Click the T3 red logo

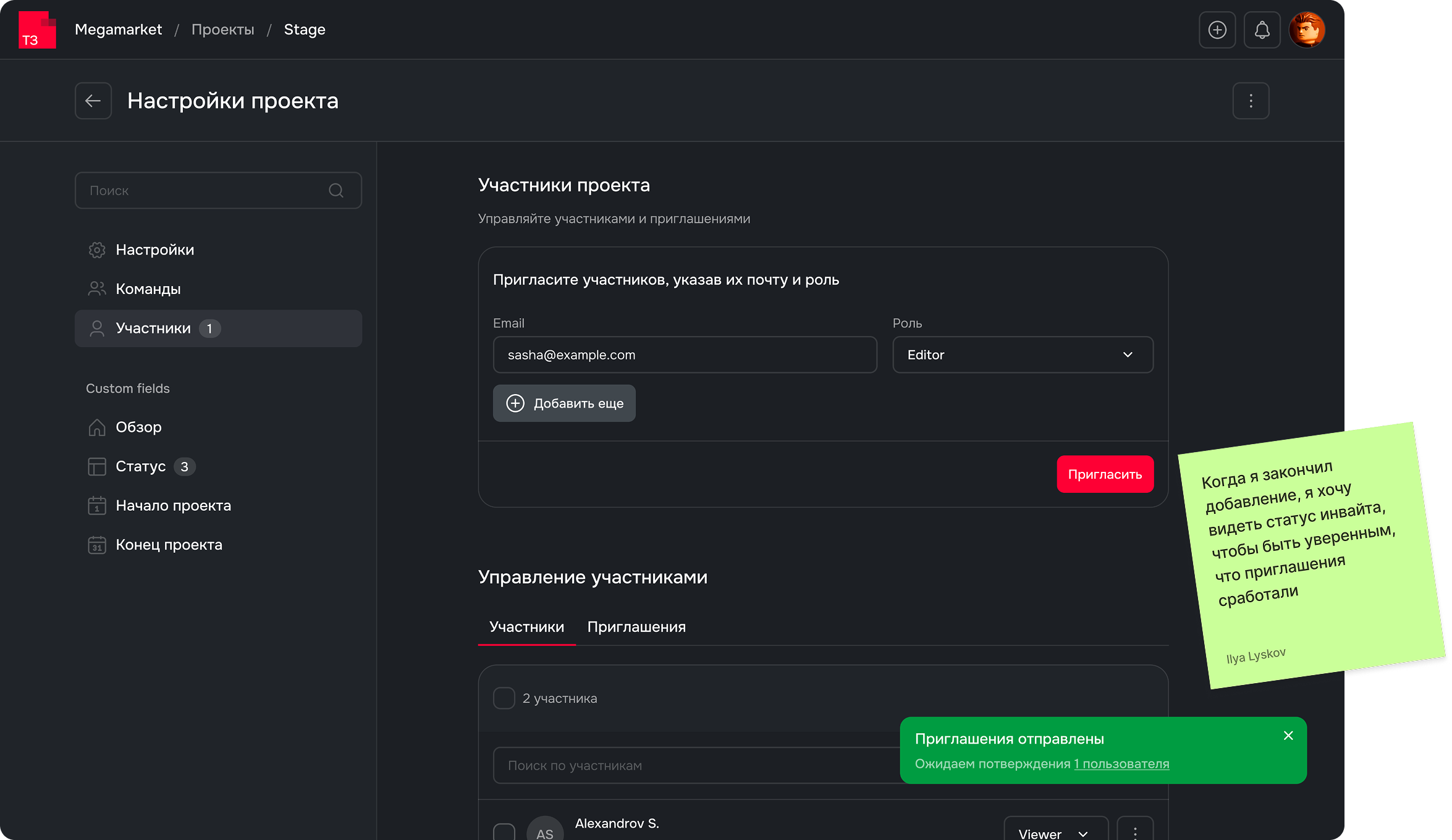coord(37,30)
